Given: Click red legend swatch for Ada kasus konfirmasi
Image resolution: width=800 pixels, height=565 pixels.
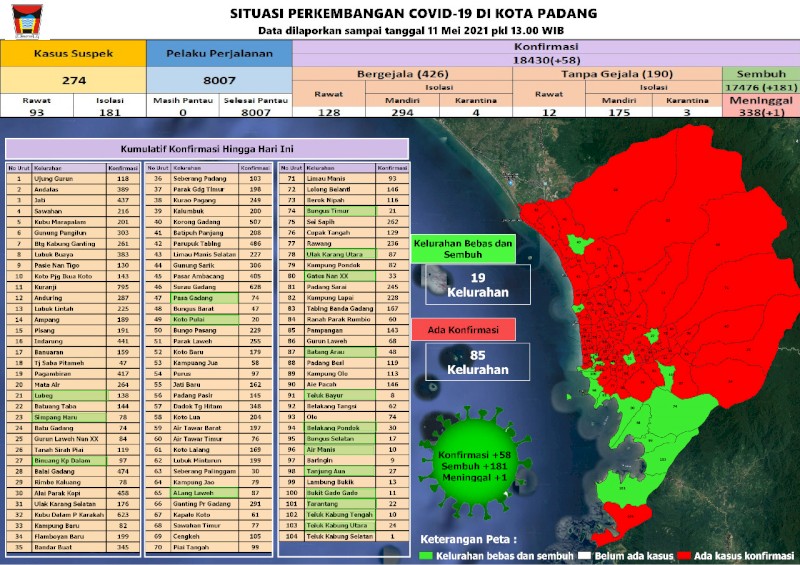Looking at the screenshot, I should tap(684, 556).
